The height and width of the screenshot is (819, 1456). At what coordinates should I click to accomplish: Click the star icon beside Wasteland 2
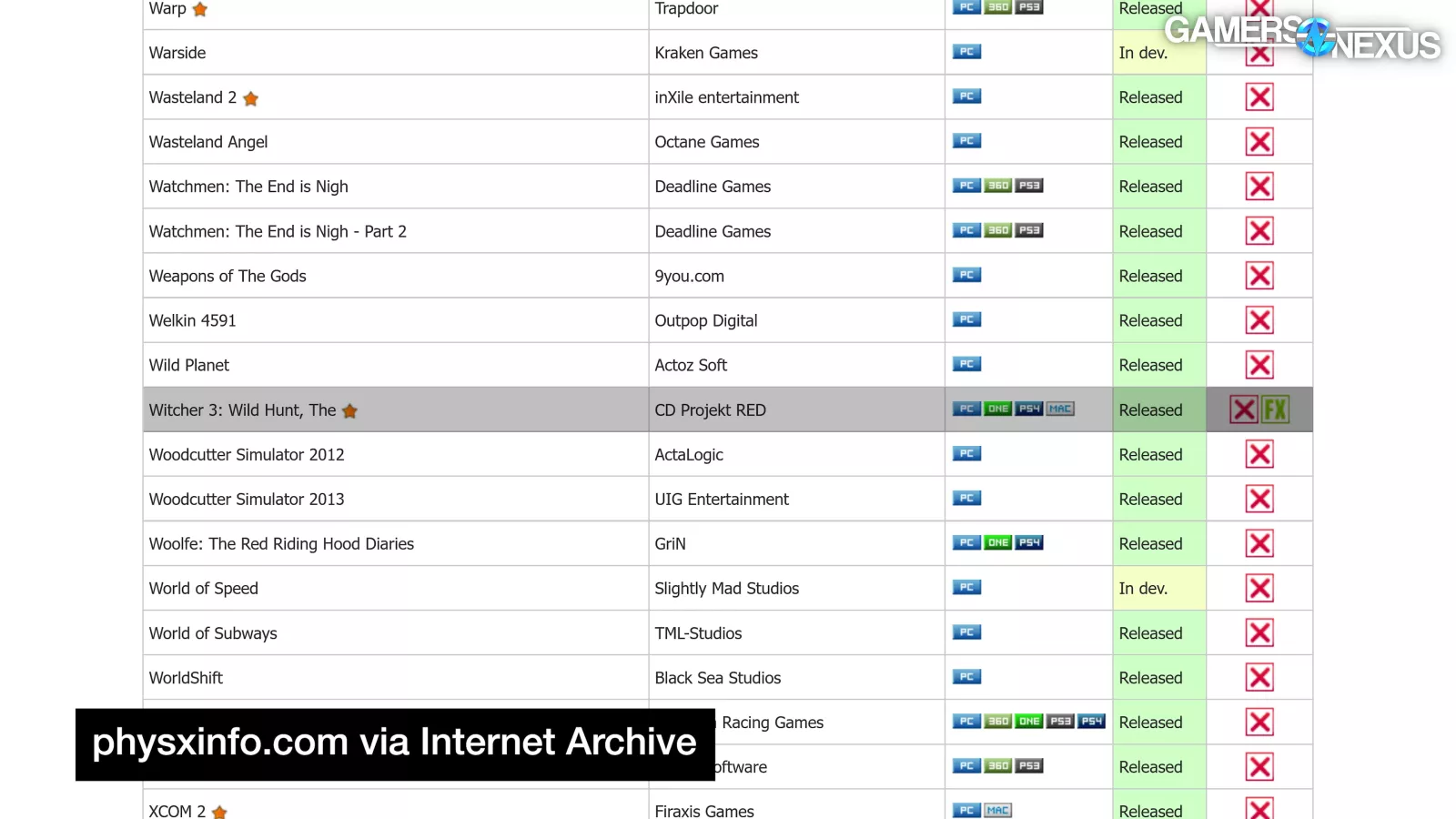click(251, 98)
